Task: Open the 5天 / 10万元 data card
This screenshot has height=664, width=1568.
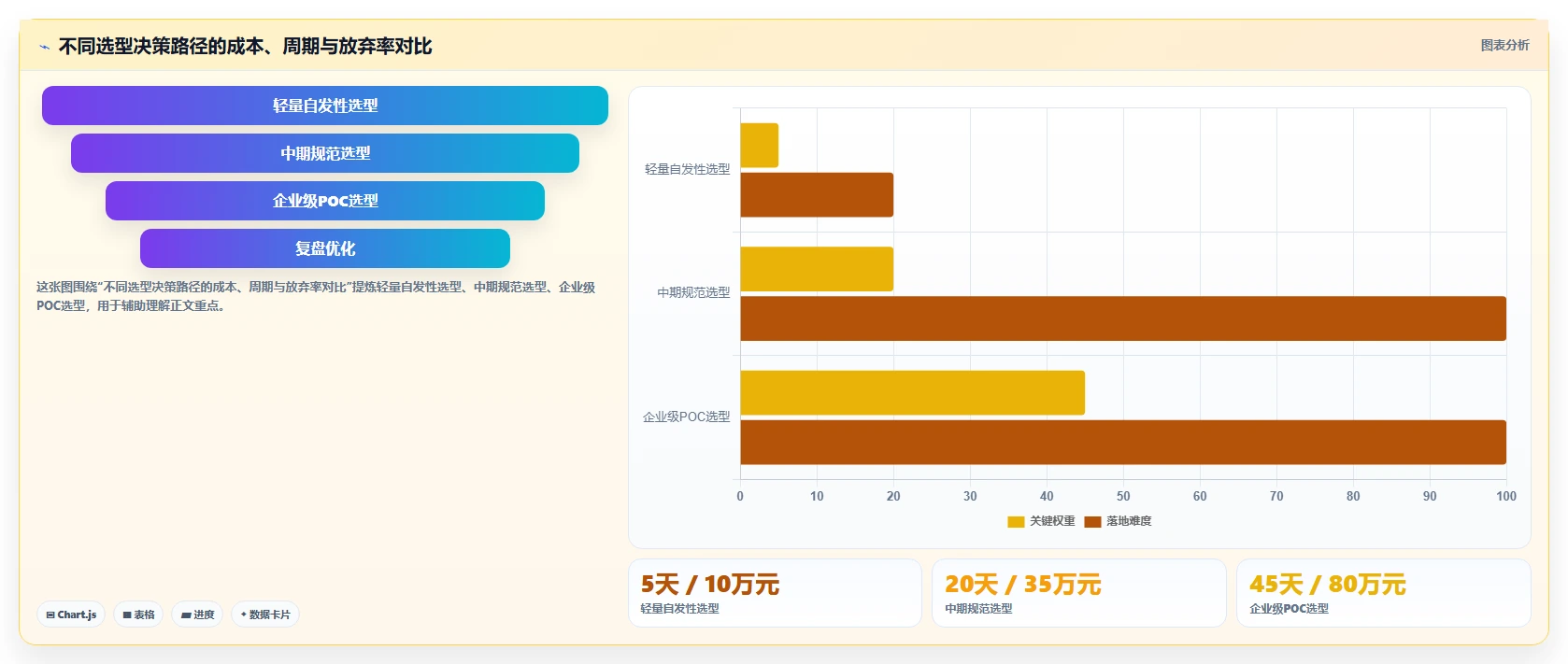Action: 775,593
